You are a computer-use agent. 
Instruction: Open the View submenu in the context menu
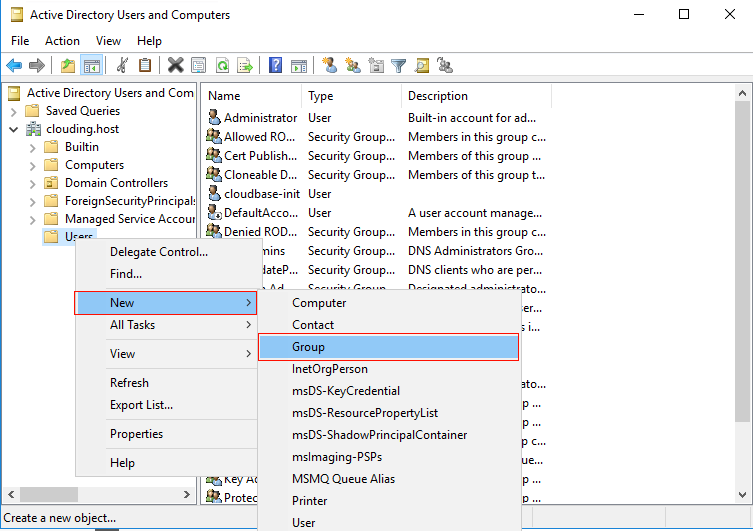166,354
